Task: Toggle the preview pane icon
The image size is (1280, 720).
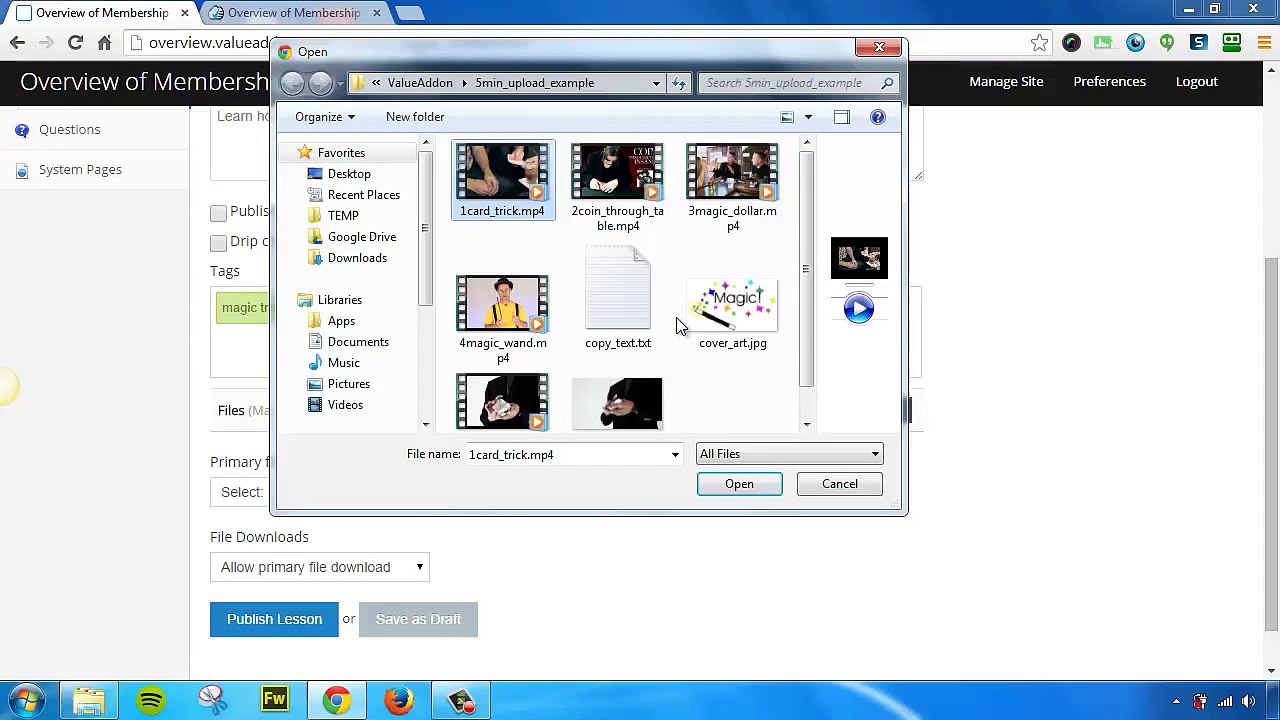Action: [841, 117]
